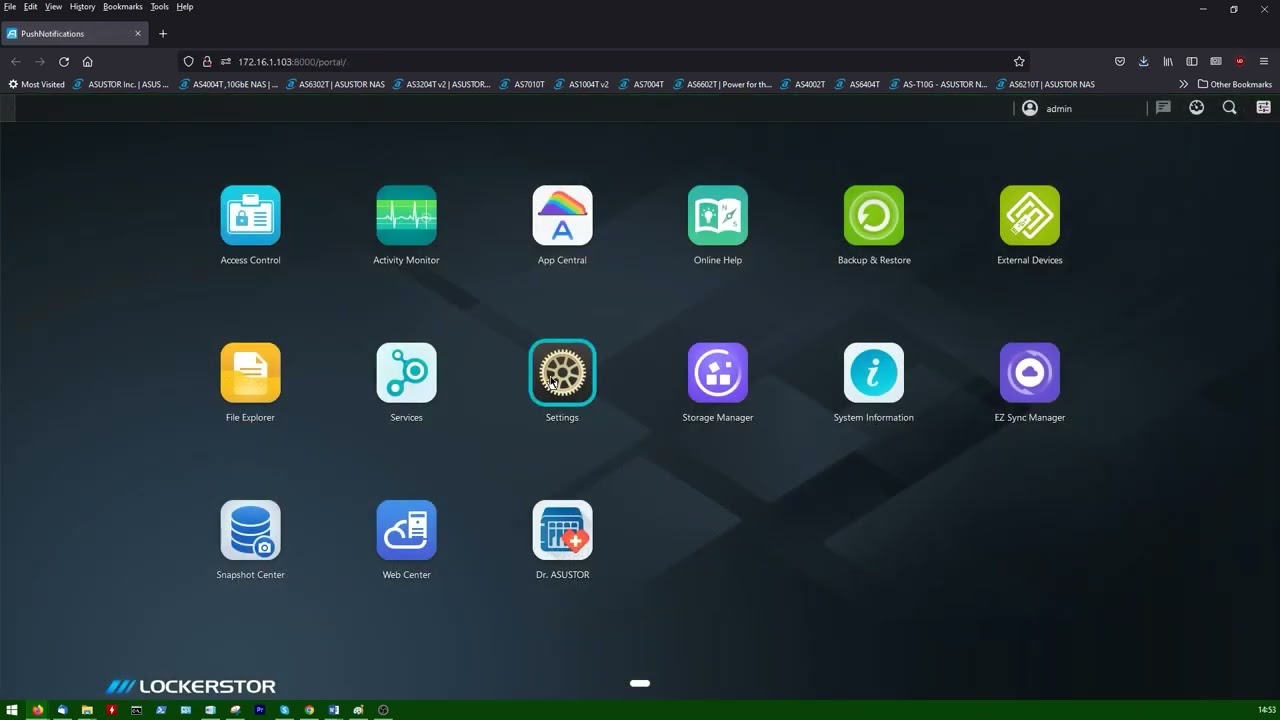The image size is (1280, 720).
Task: Open the browser Downloads panel
Action: (1144, 61)
